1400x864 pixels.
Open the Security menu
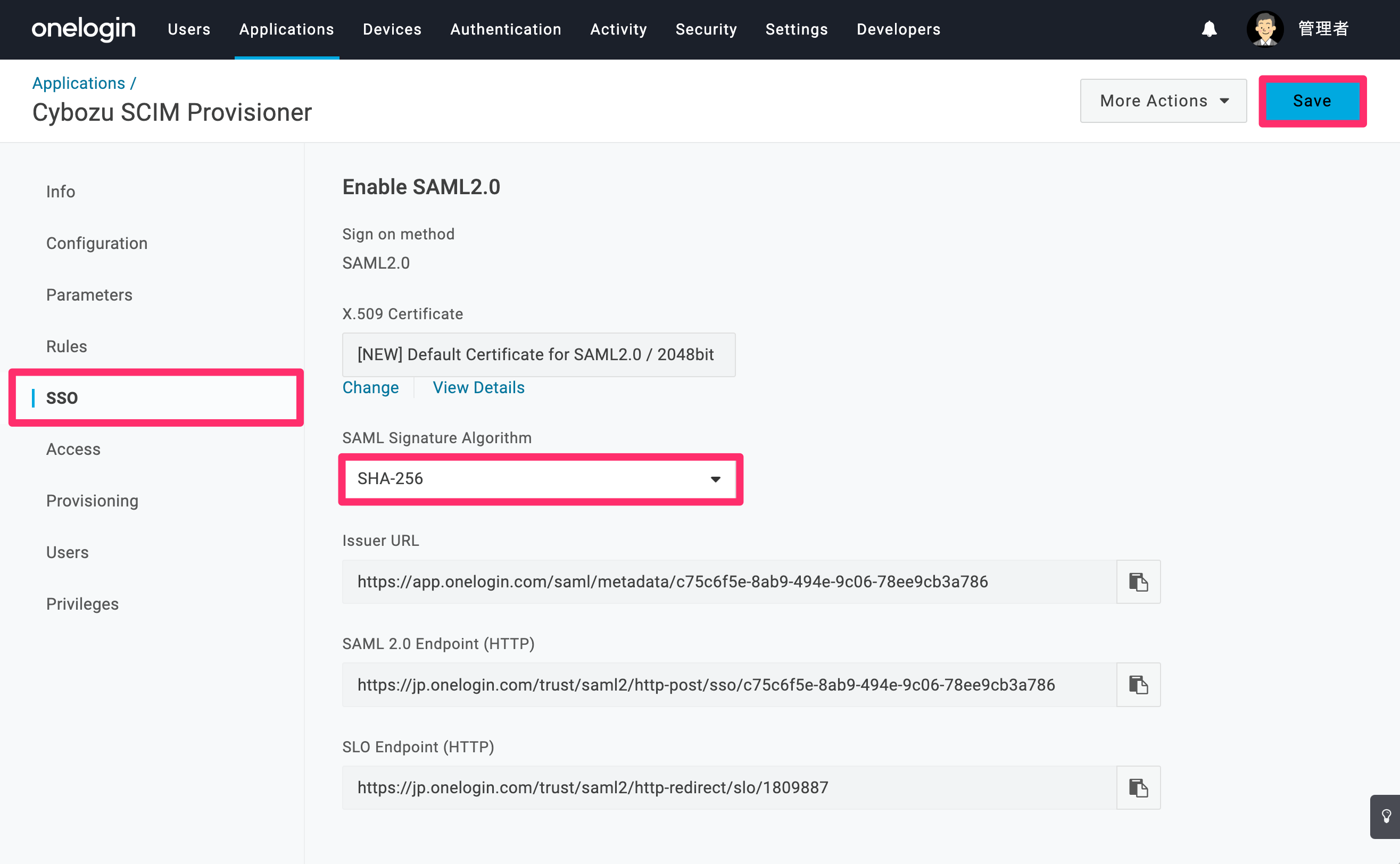pyautogui.click(x=706, y=29)
